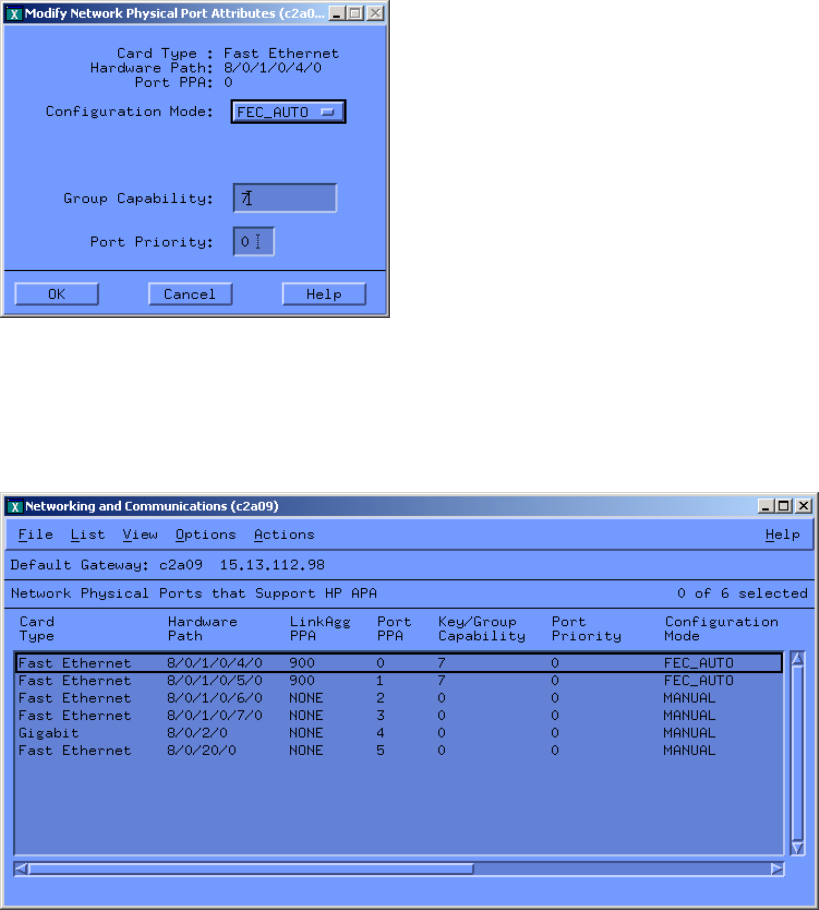Select the Fast Ethernet 8/0/1/0/6/0 row
The image size is (819, 910).
tap(399, 698)
